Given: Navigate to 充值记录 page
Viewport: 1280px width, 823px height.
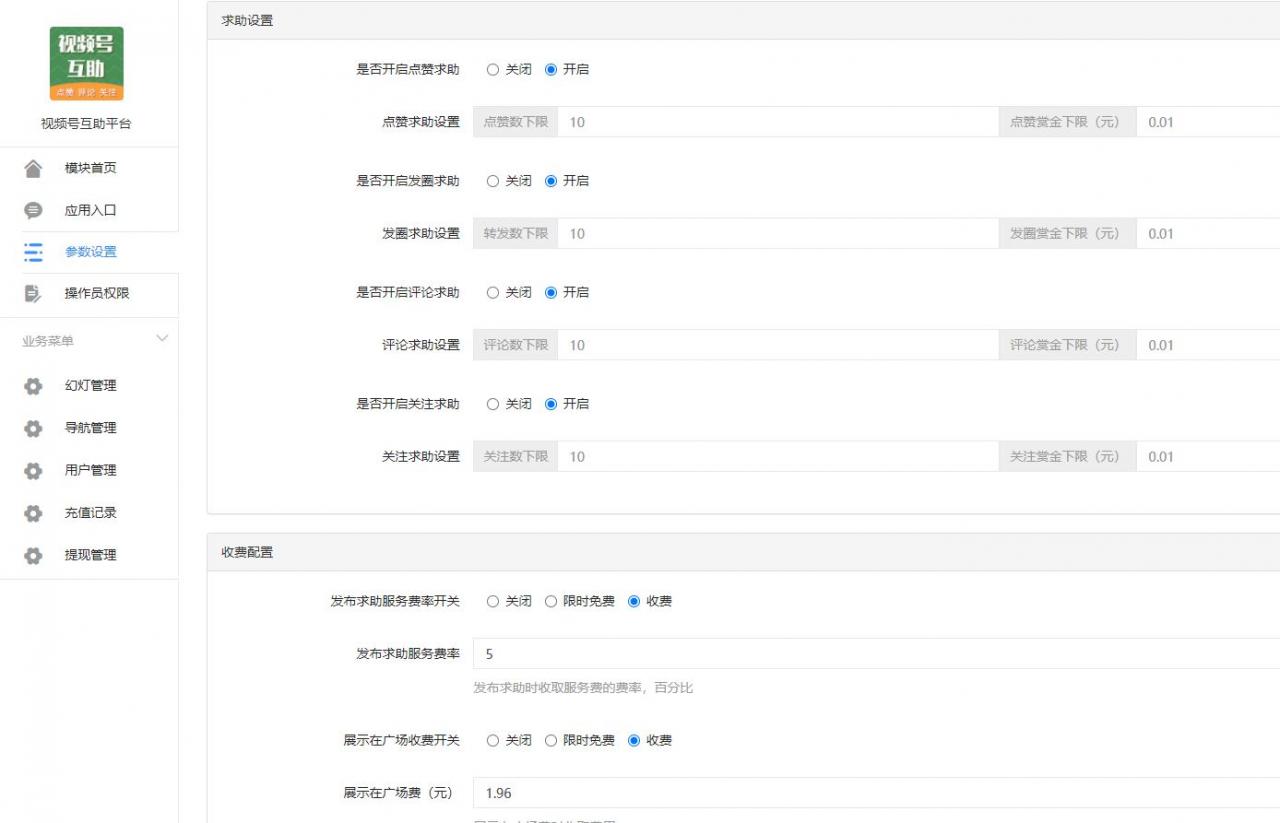Looking at the screenshot, I should pyautogui.click(x=92, y=512).
